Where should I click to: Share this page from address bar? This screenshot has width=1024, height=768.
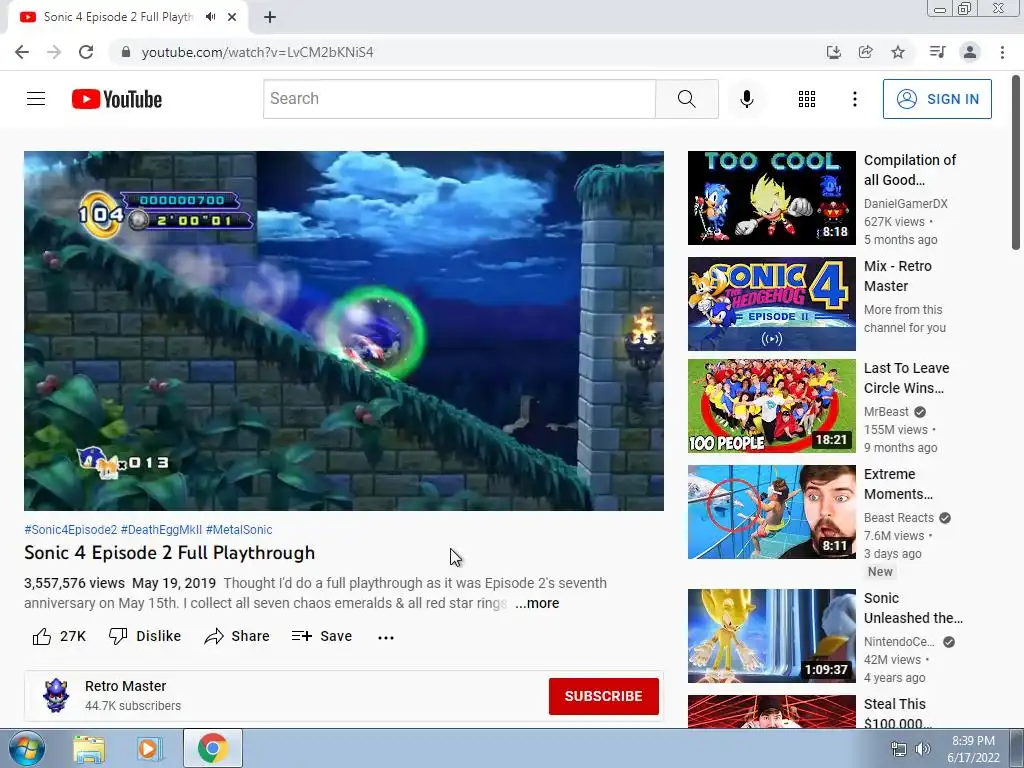pos(866,52)
